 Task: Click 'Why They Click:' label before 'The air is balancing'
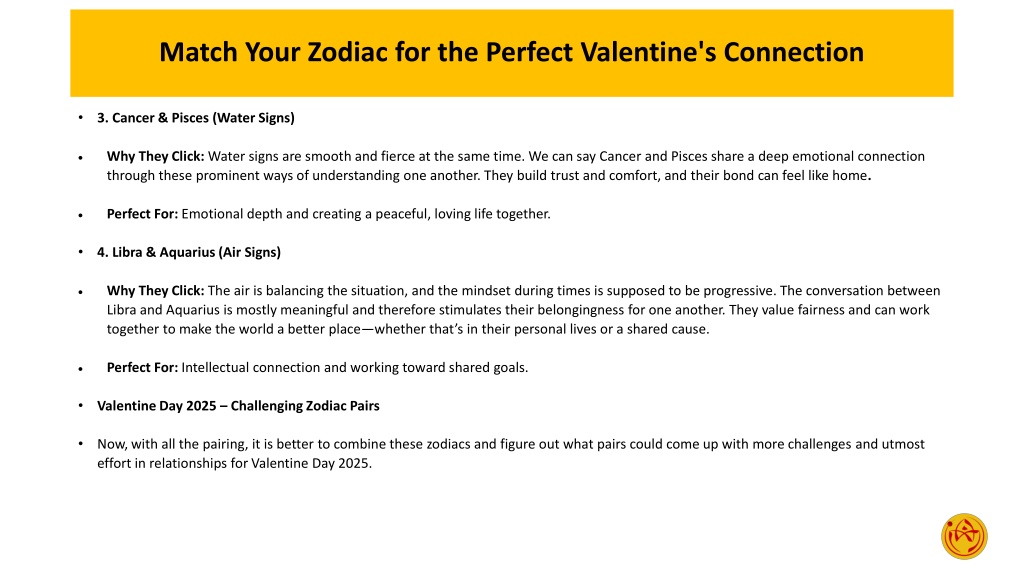pos(155,291)
